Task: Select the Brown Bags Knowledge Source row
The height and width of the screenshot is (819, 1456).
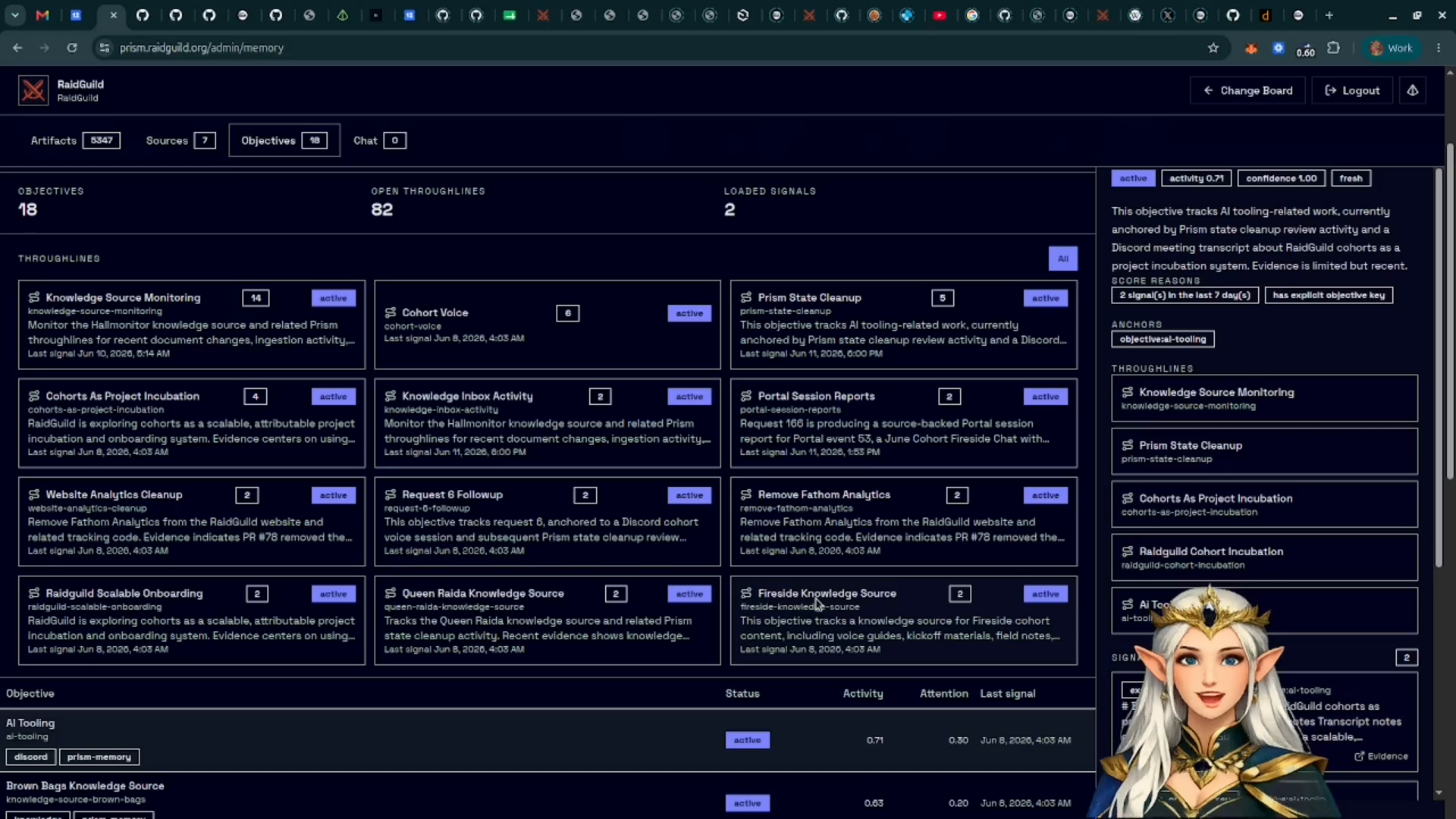Action: (x=548, y=796)
